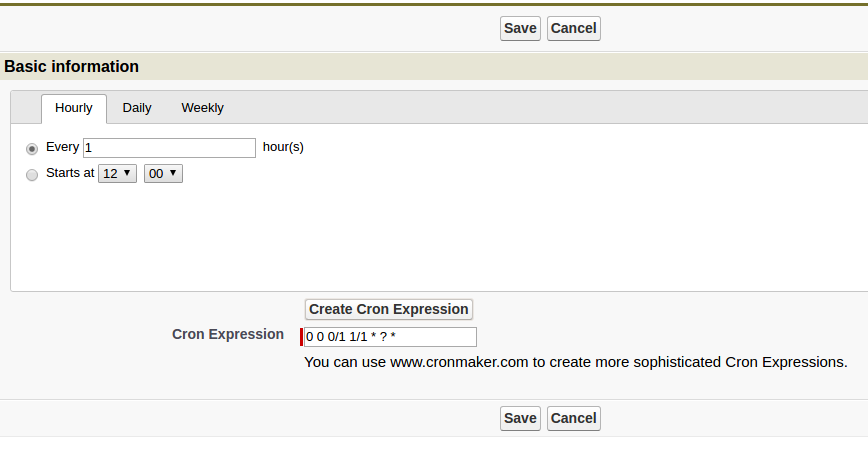
Task: Open the start hour dropdown showing 12
Action: [117, 173]
